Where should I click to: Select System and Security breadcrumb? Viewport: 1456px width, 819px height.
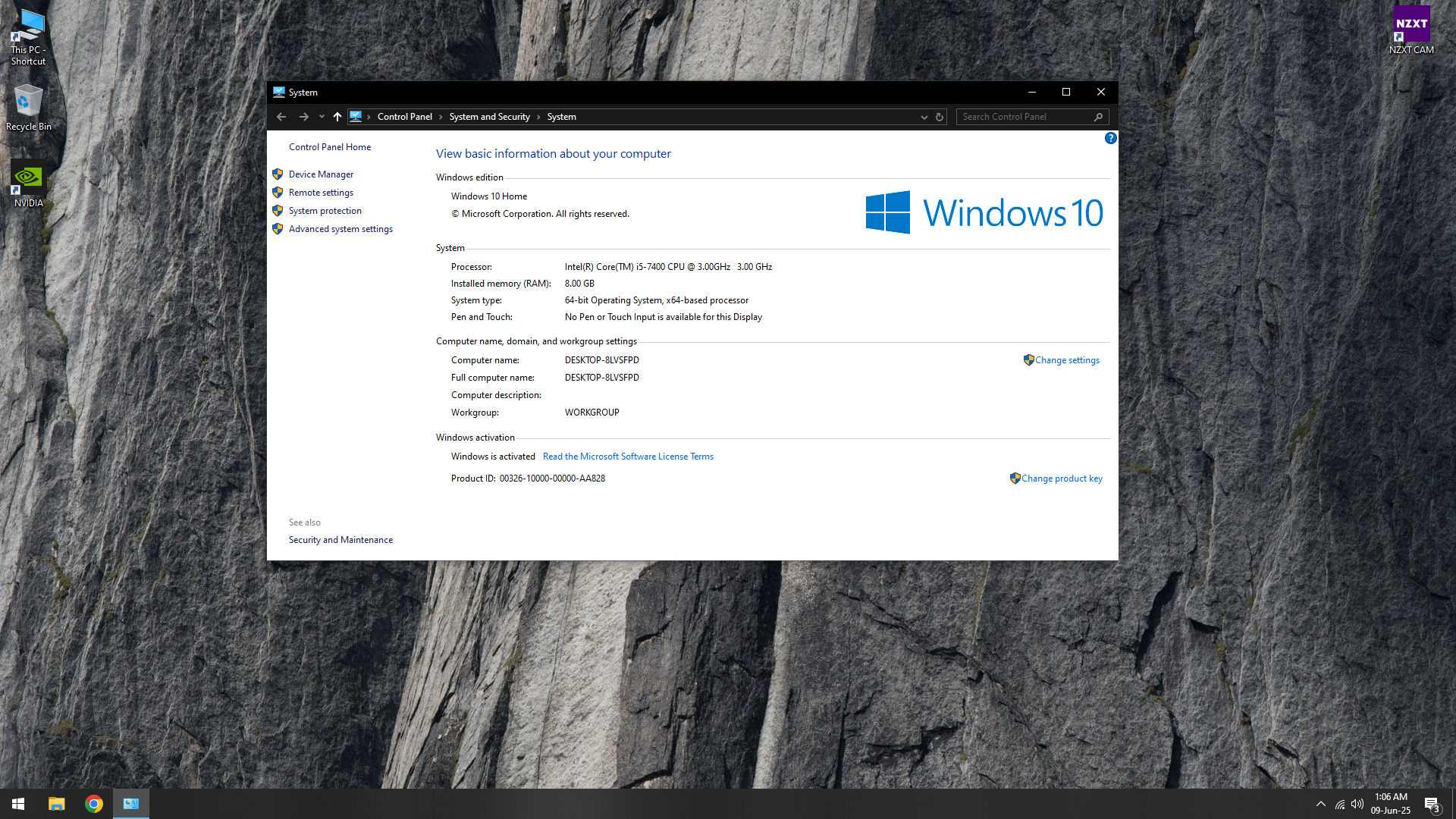tap(489, 117)
